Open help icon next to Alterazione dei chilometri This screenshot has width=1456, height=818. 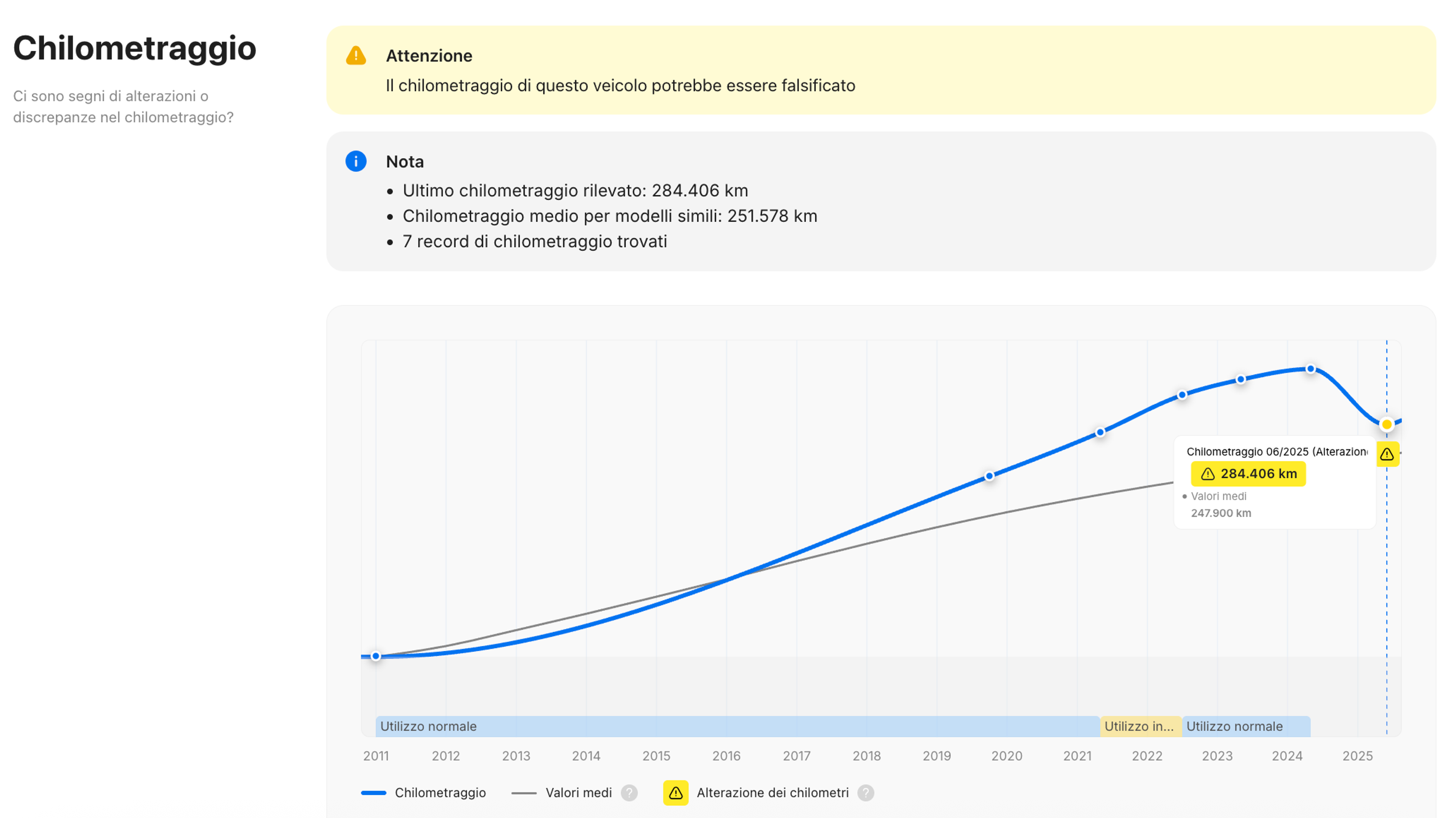tap(865, 793)
